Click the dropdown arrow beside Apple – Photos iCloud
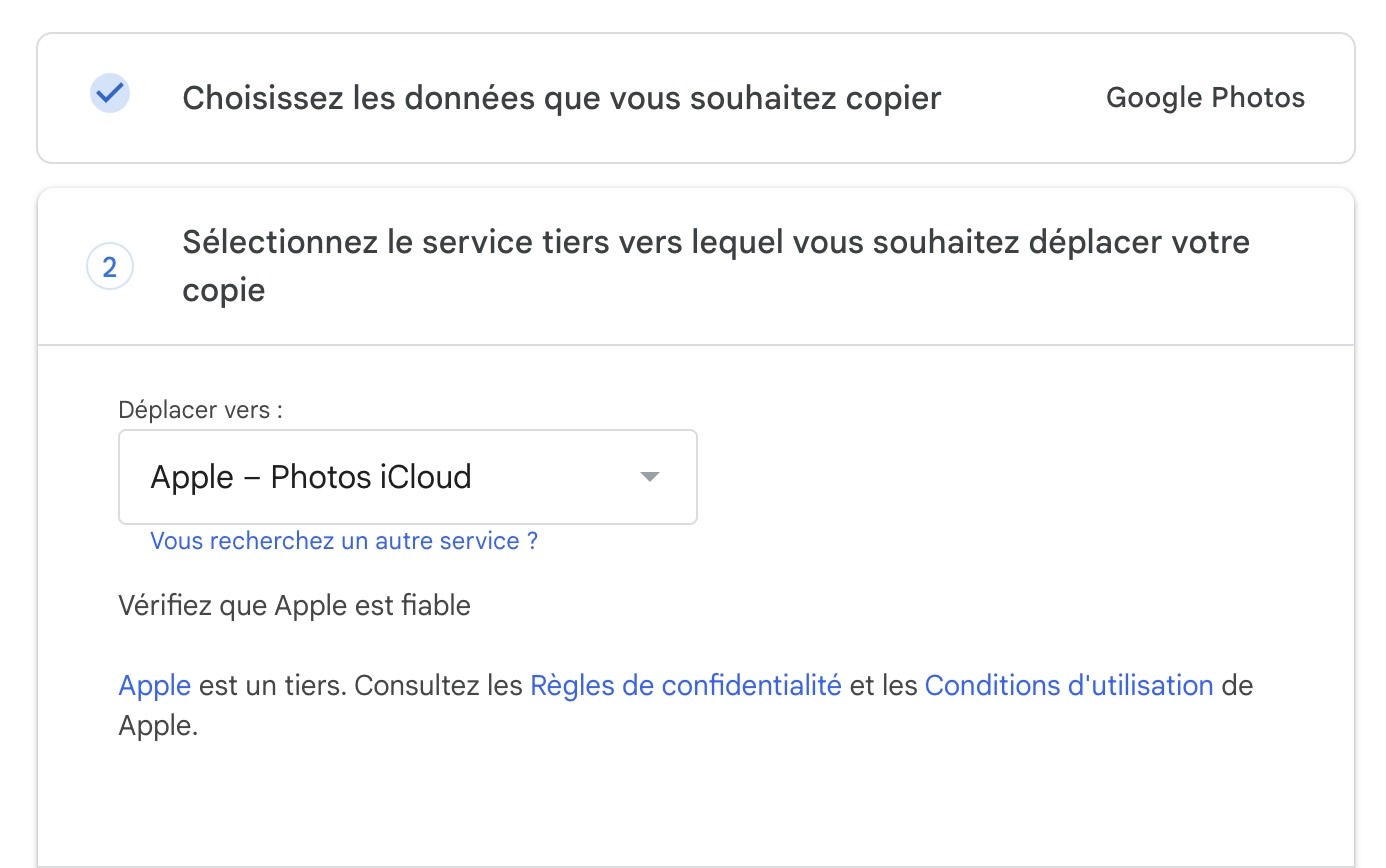This screenshot has height=868, width=1386. [x=650, y=477]
